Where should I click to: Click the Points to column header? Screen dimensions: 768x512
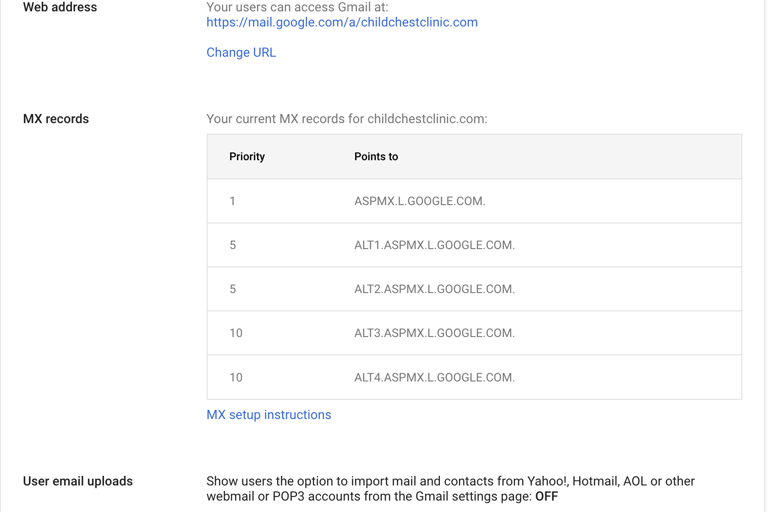tap(376, 157)
